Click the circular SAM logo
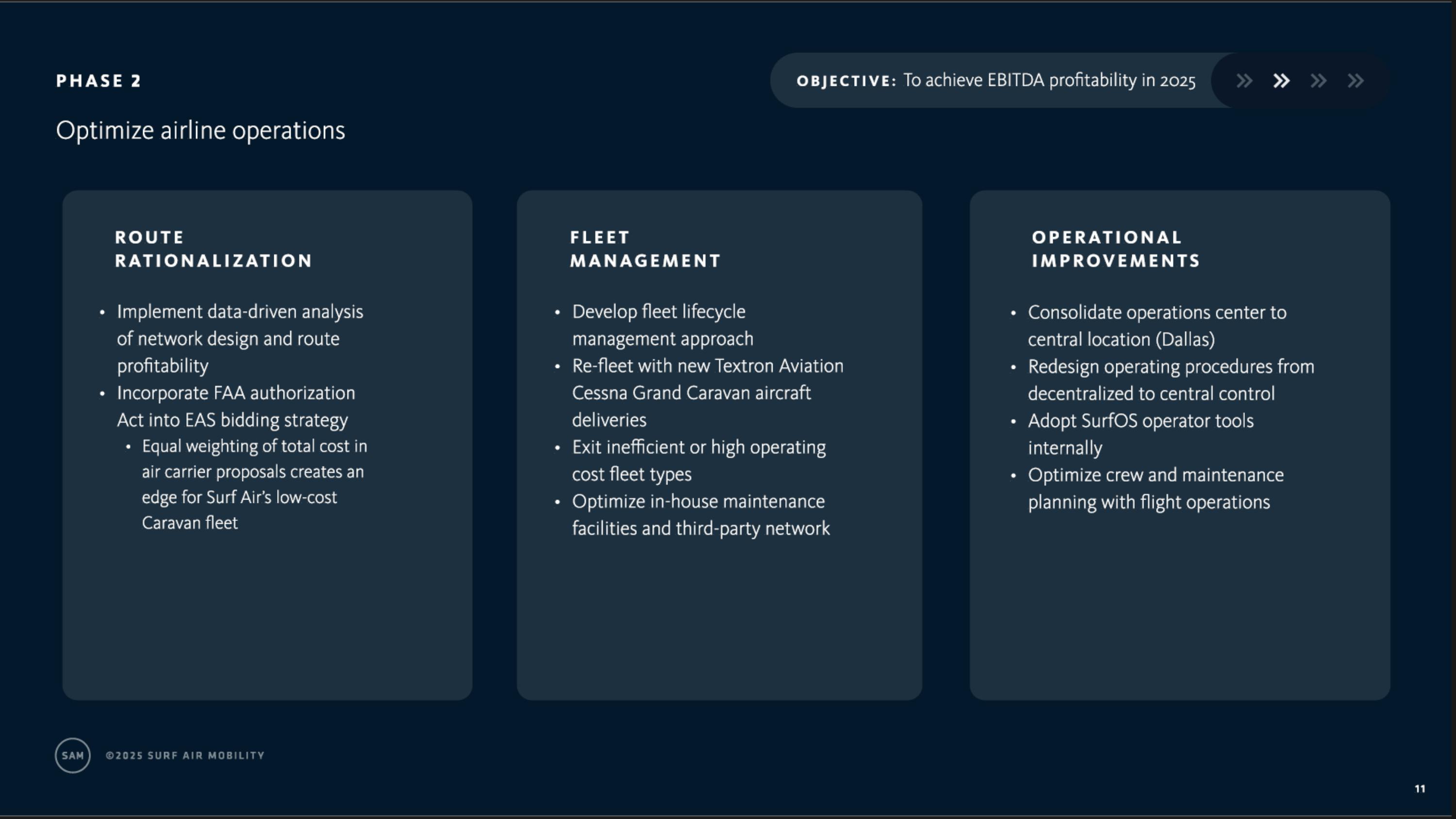This screenshot has height=819, width=1456. point(72,755)
